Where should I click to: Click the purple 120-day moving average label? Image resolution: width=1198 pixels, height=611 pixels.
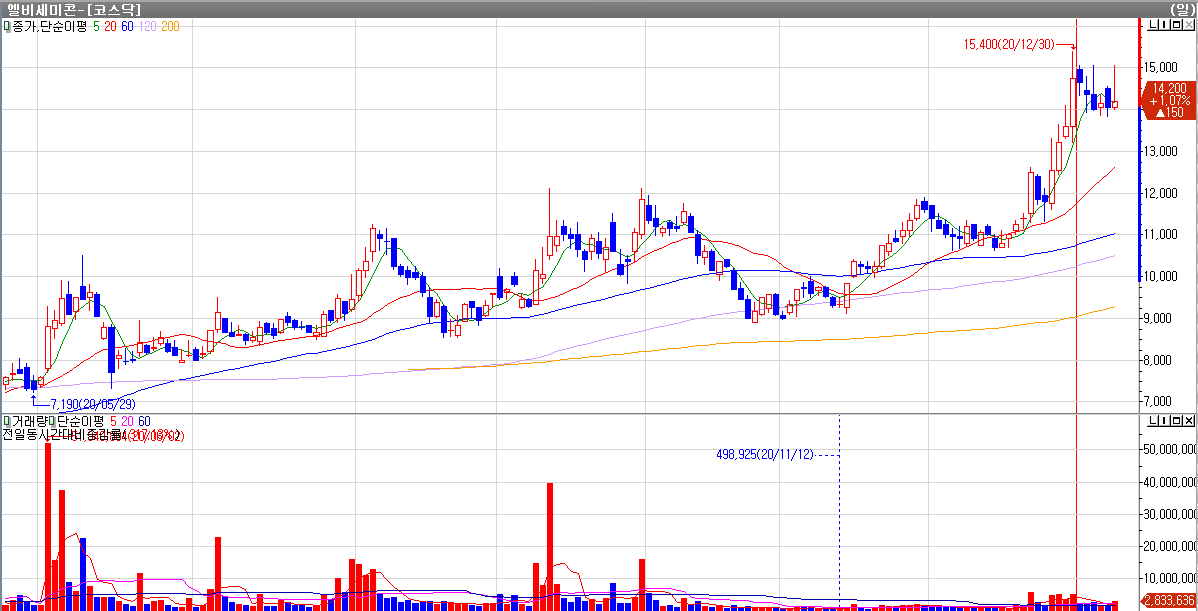147,26
